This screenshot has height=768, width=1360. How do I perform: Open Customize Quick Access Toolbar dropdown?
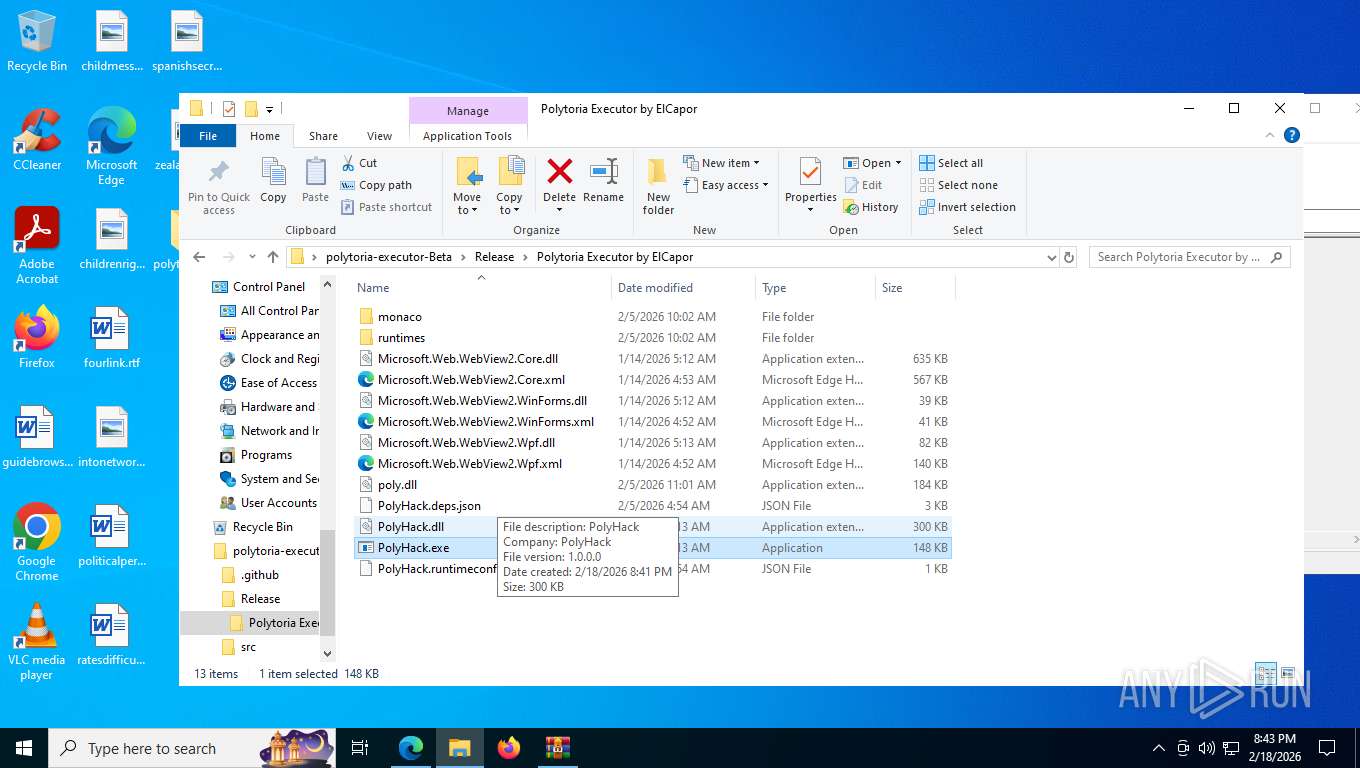click(x=269, y=109)
